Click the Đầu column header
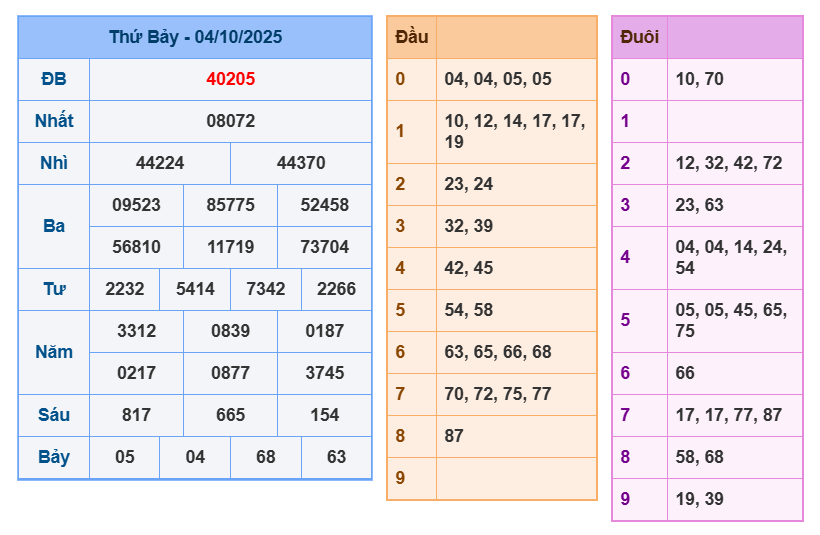The image size is (820, 535). [x=412, y=37]
